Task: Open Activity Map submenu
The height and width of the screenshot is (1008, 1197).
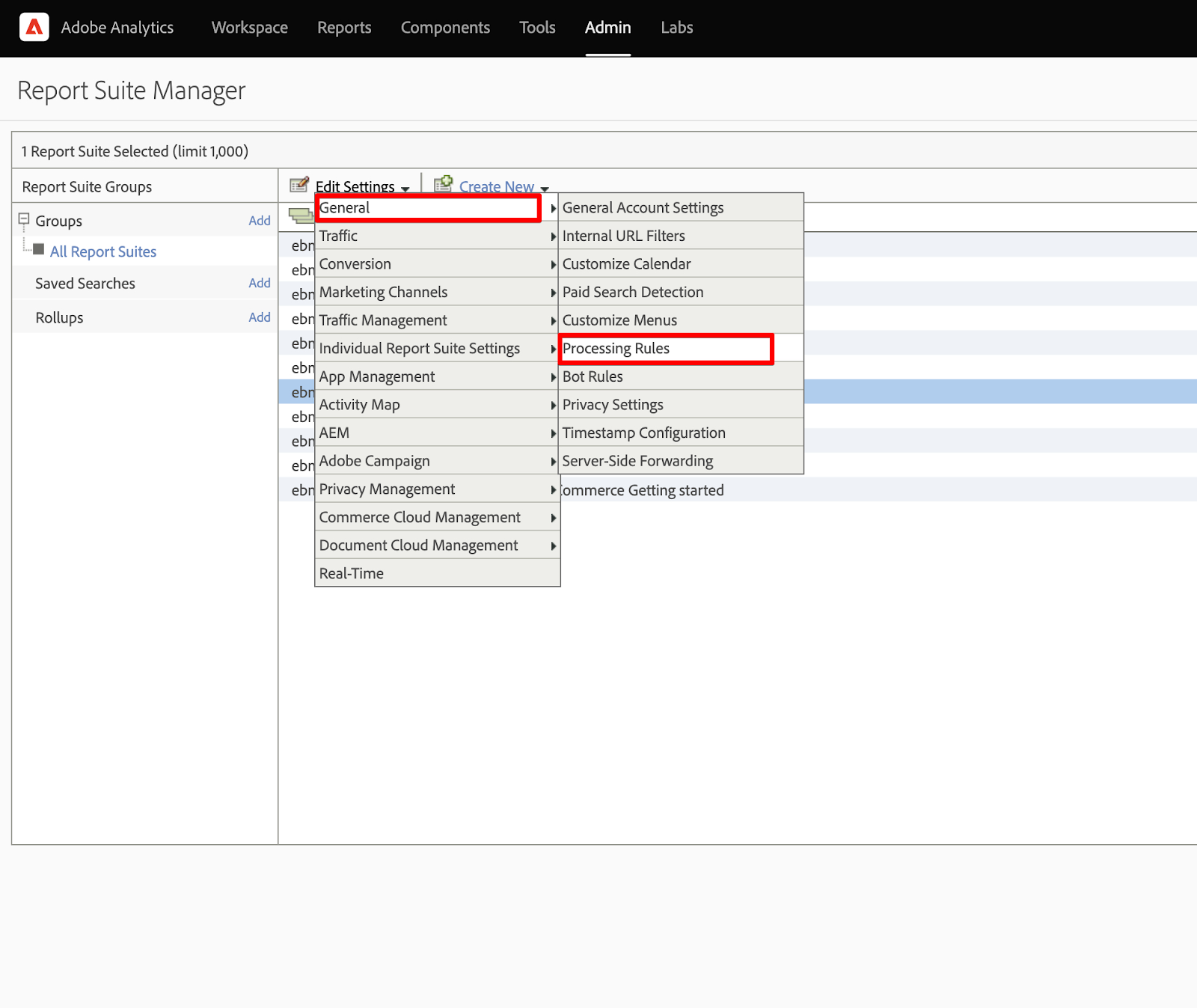Action: [x=438, y=405]
